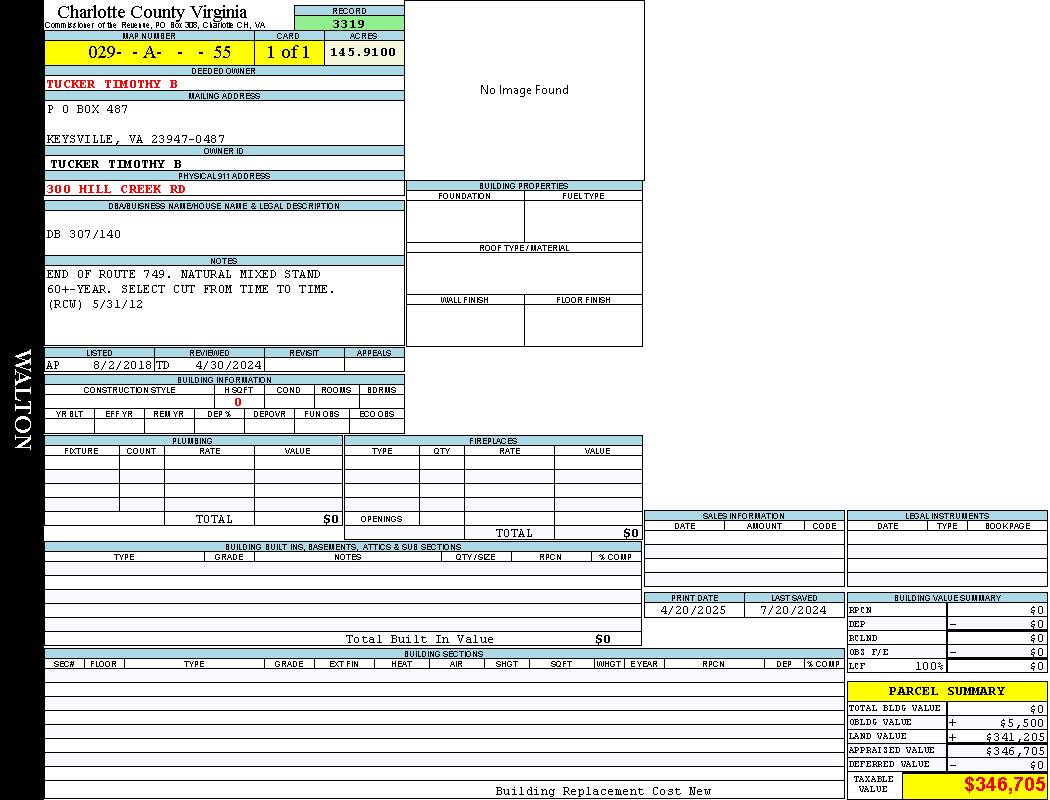Select deeded owner name TUCKER TIMOTHY B
Viewport: 1050px width, 800px height.
point(112,84)
